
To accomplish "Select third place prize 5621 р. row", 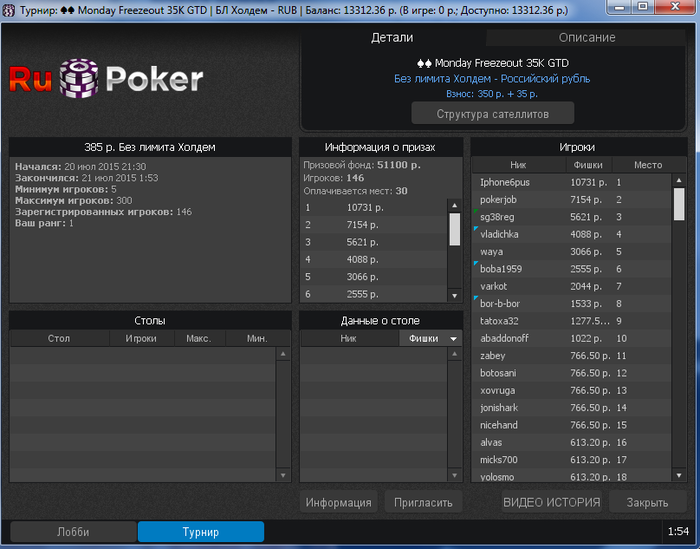I will pos(374,242).
